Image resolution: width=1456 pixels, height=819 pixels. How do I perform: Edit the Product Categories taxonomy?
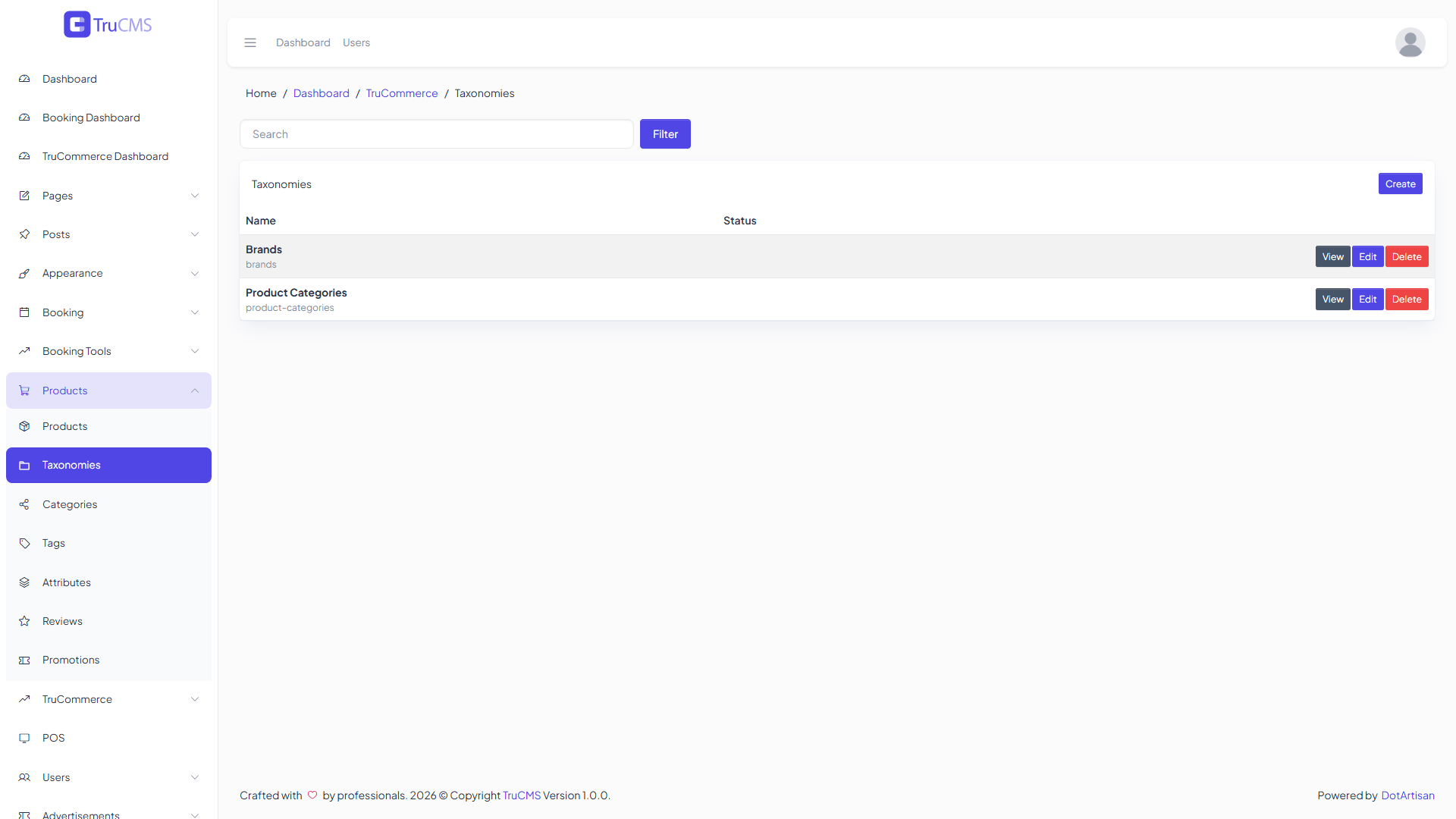(1367, 299)
